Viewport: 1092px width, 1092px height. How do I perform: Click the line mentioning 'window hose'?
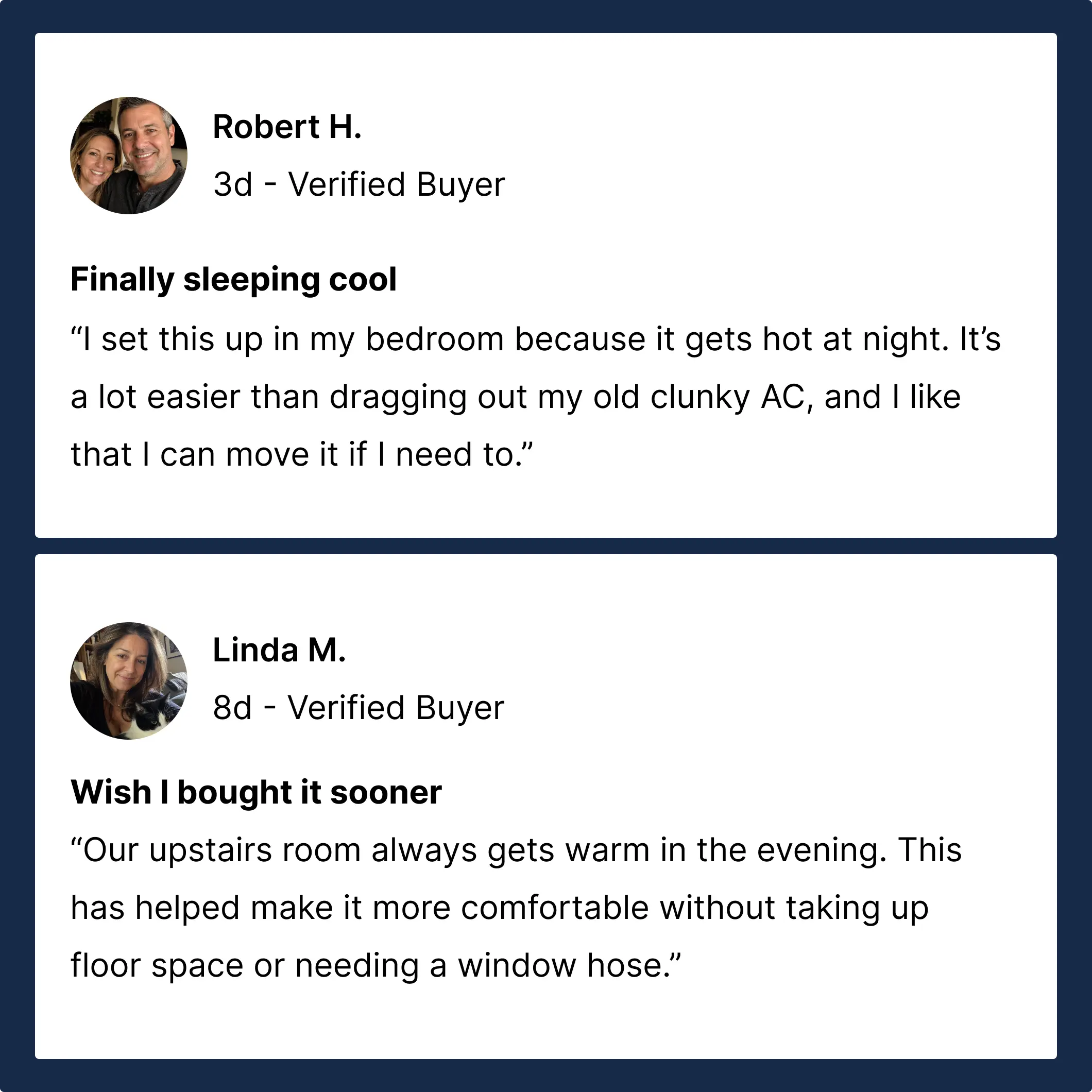click(376, 965)
